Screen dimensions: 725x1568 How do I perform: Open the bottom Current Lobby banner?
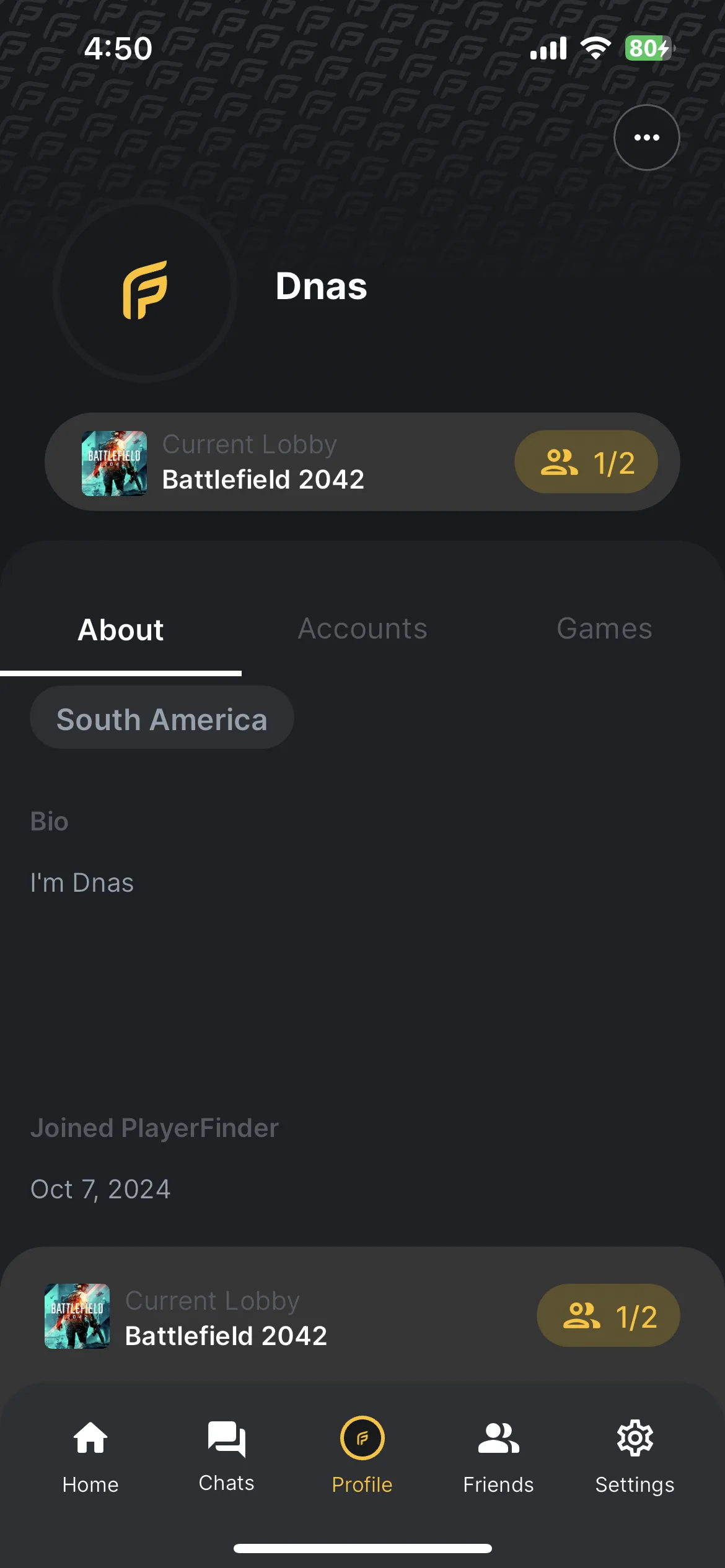pos(362,1316)
